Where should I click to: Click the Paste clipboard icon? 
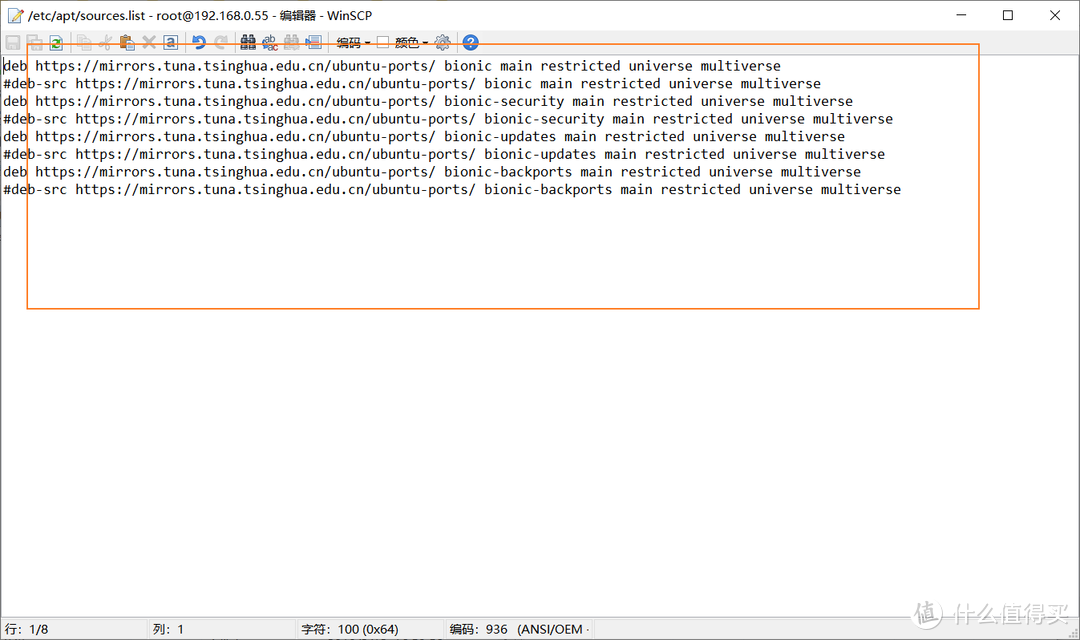(127, 43)
